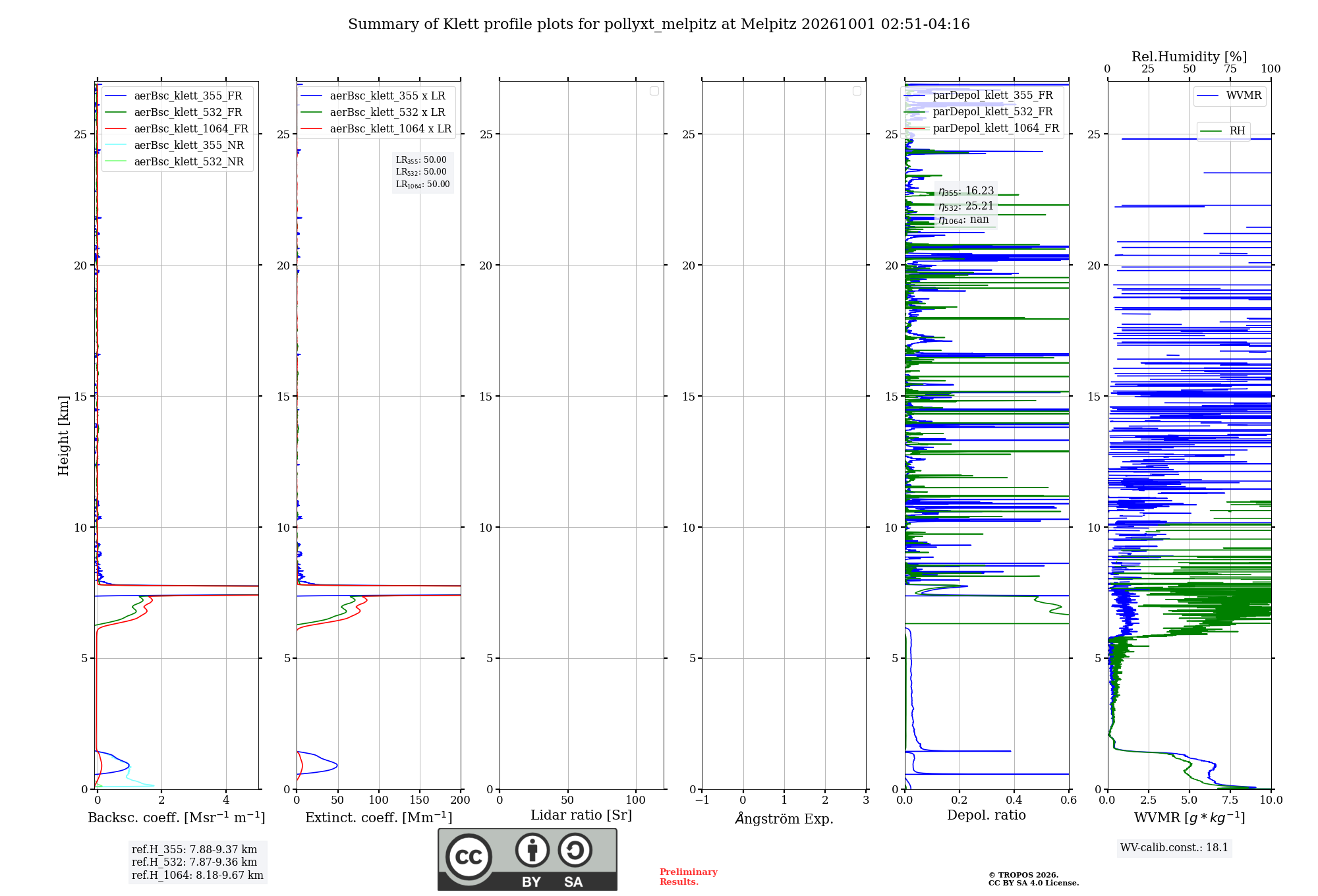Viewport: 1318px width, 896px height.
Task: Click the red Preliminary Results notice
Action: click(x=689, y=877)
